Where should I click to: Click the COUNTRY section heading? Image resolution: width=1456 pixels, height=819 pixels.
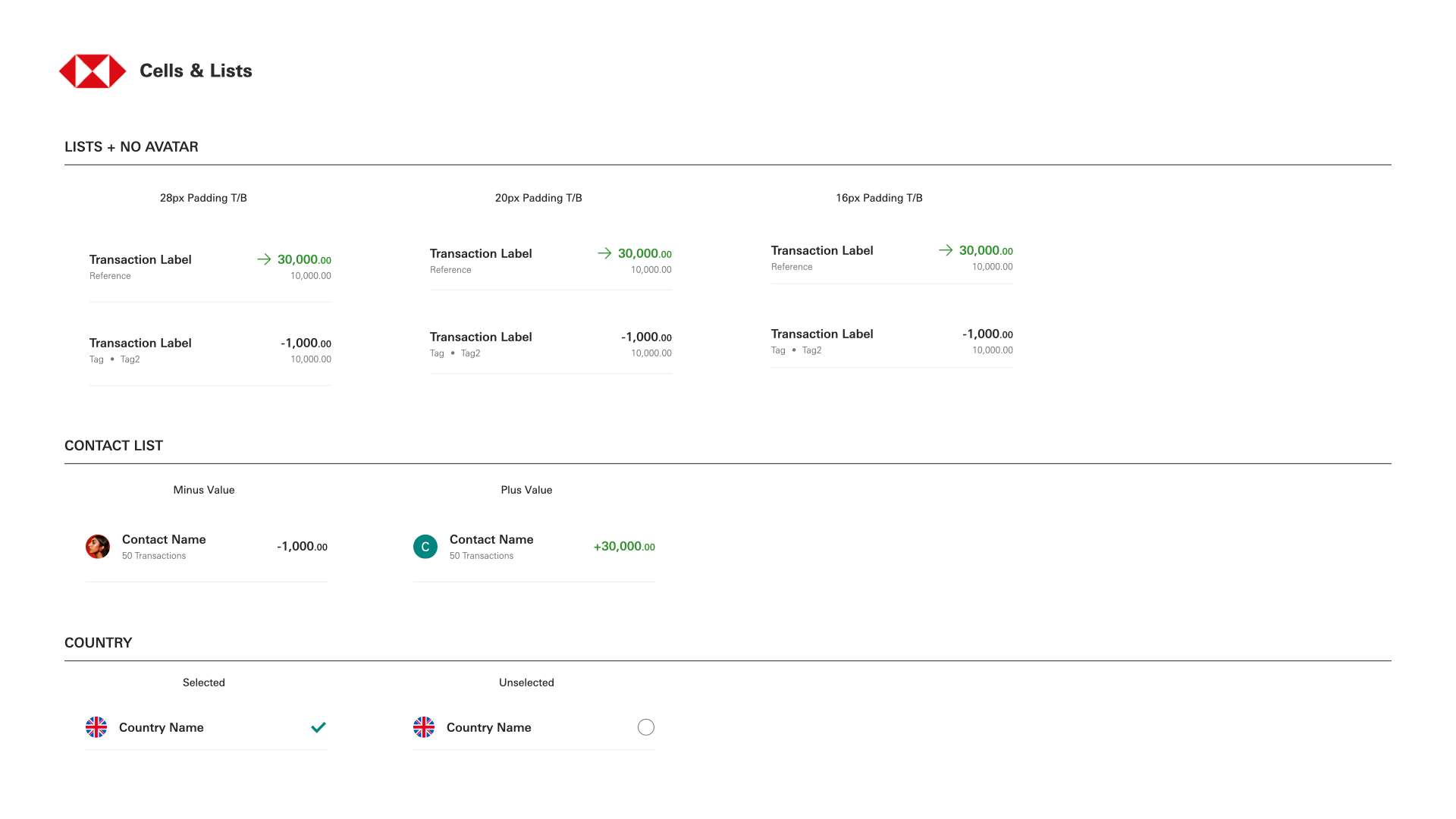(x=99, y=643)
